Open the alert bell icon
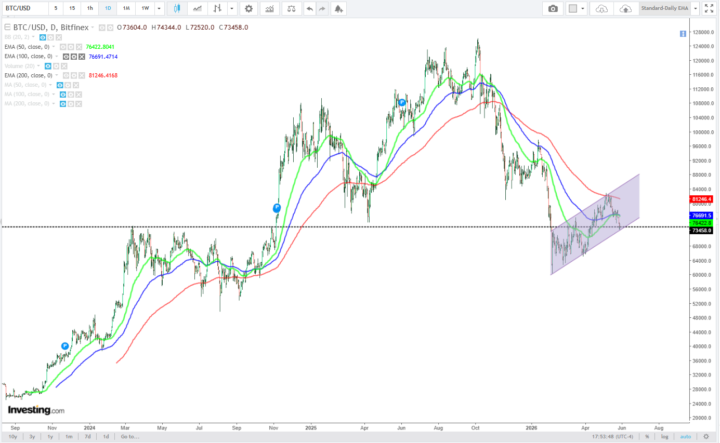 pos(338,9)
